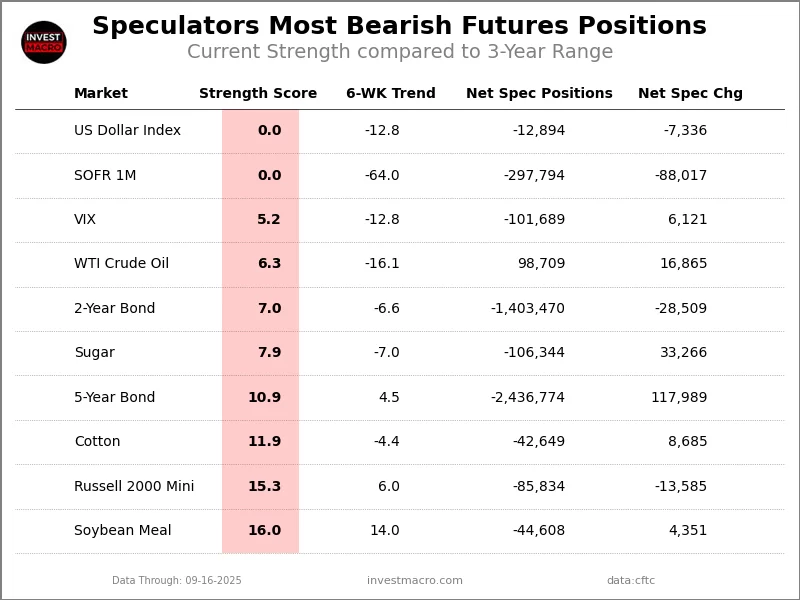Click the Soybean Meal market name
The height and width of the screenshot is (600, 800).
[x=122, y=531]
